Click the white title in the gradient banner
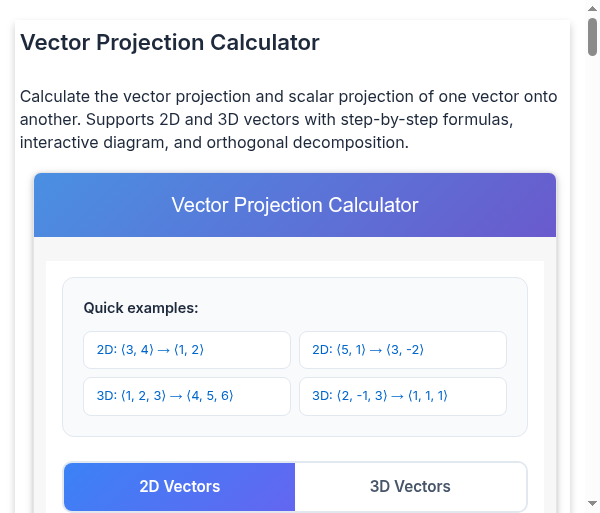This screenshot has width=600, height=513. point(295,205)
